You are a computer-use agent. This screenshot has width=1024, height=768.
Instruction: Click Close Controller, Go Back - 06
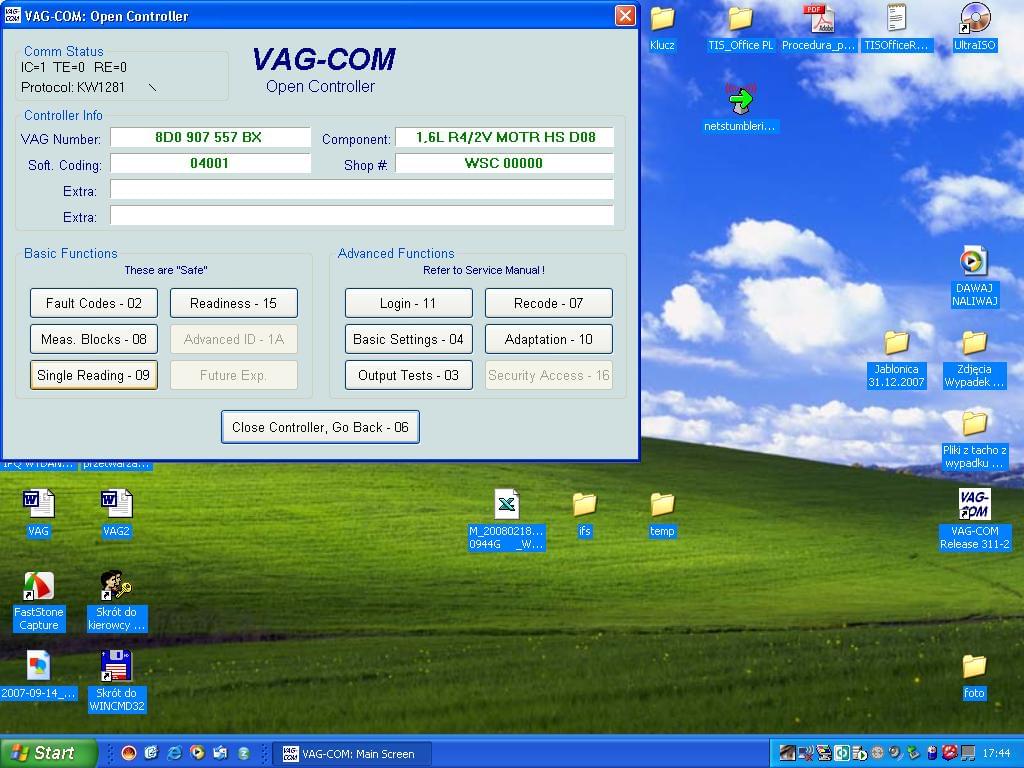tap(320, 427)
